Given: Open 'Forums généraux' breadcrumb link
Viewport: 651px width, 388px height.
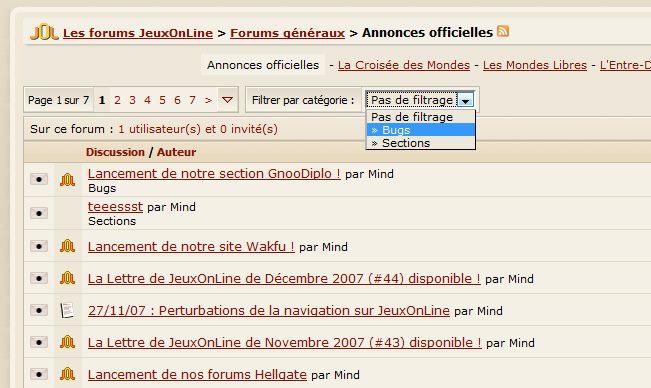Looking at the screenshot, I should point(287,33).
